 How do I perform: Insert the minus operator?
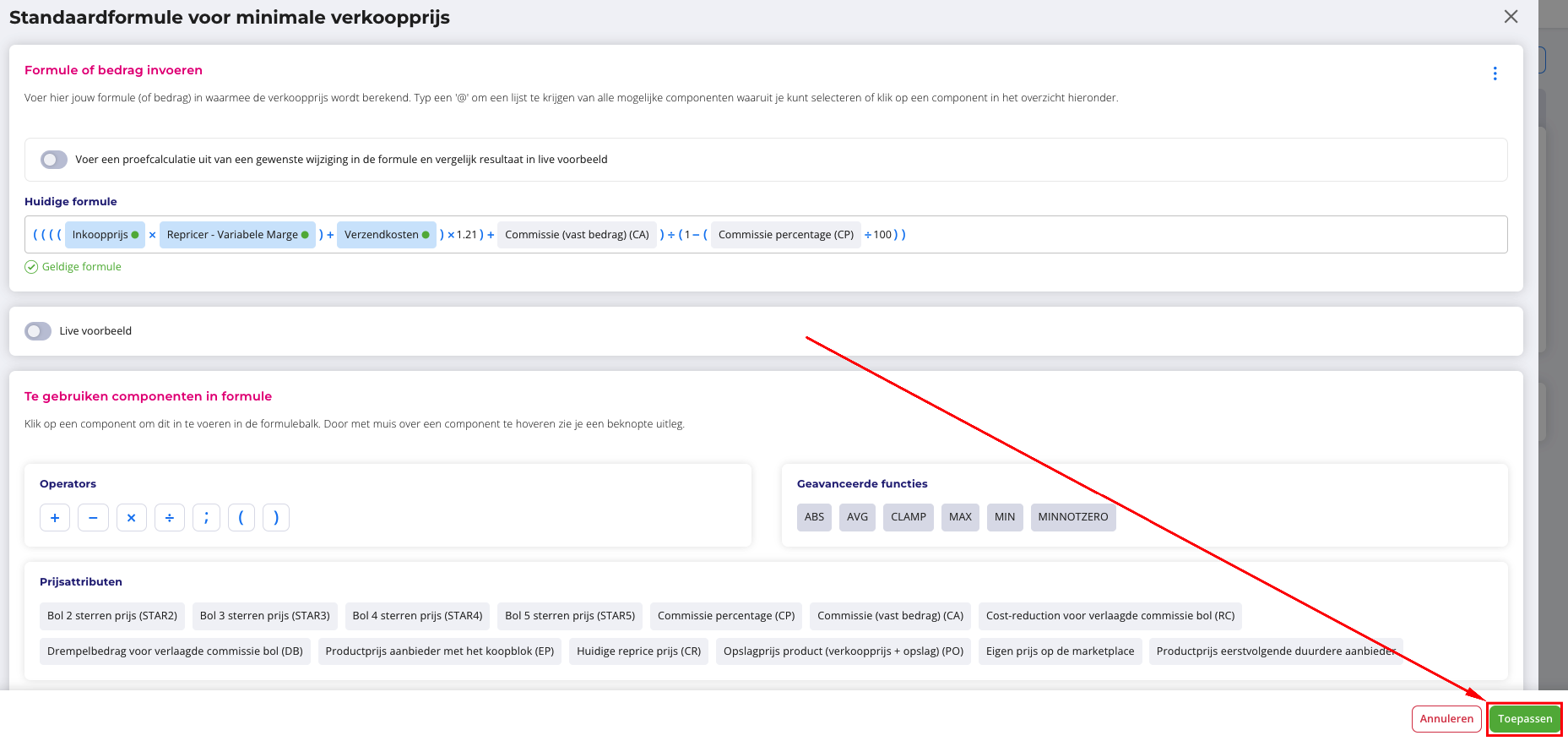point(93,517)
